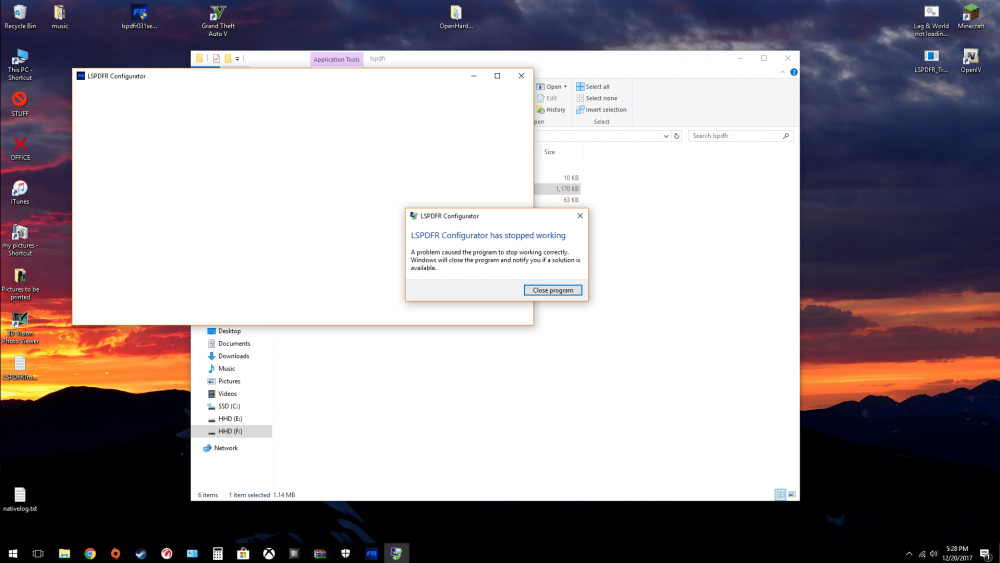Viewport: 1000px width, 563px height.
Task: Select the my pictures shortcut icon
Action: coord(20,240)
